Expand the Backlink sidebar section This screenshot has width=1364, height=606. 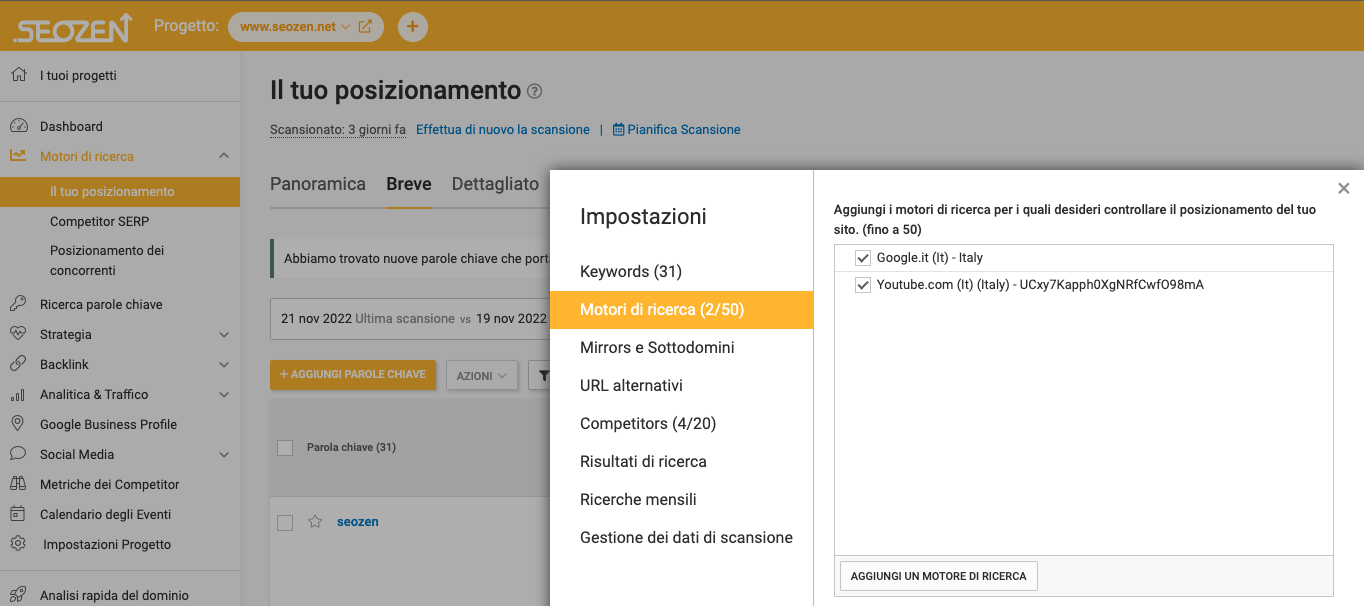[224, 365]
